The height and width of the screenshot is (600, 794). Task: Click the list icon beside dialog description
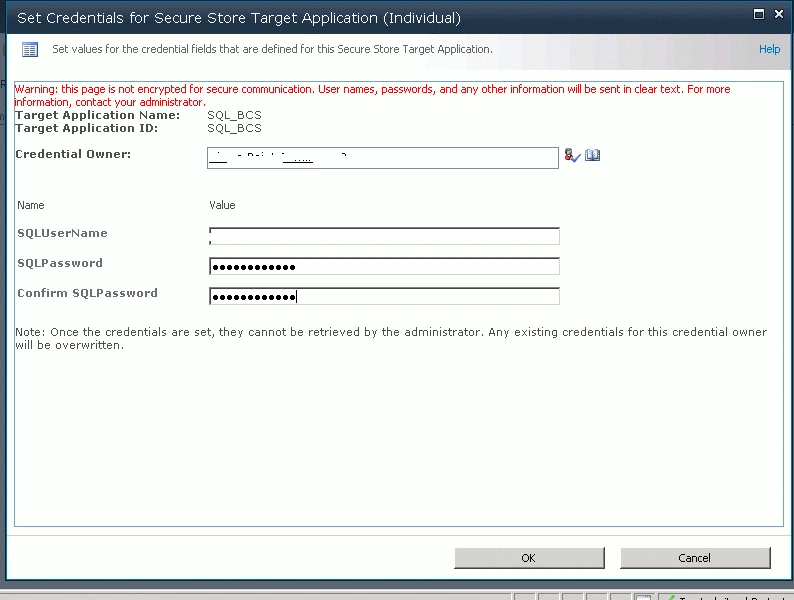pyautogui.click(x=30, y=50)
